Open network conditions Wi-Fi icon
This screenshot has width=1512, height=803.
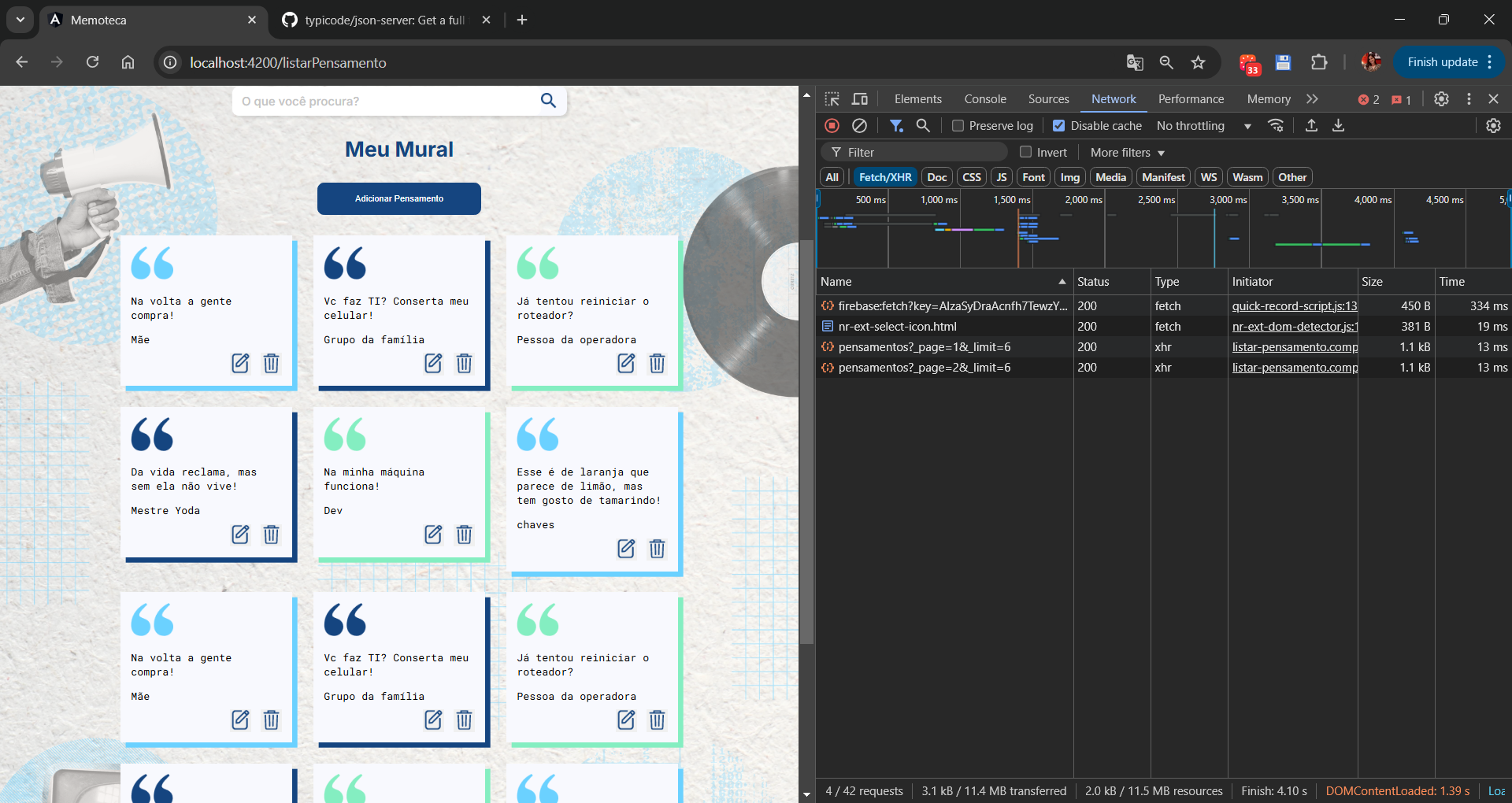(1276, 125)
